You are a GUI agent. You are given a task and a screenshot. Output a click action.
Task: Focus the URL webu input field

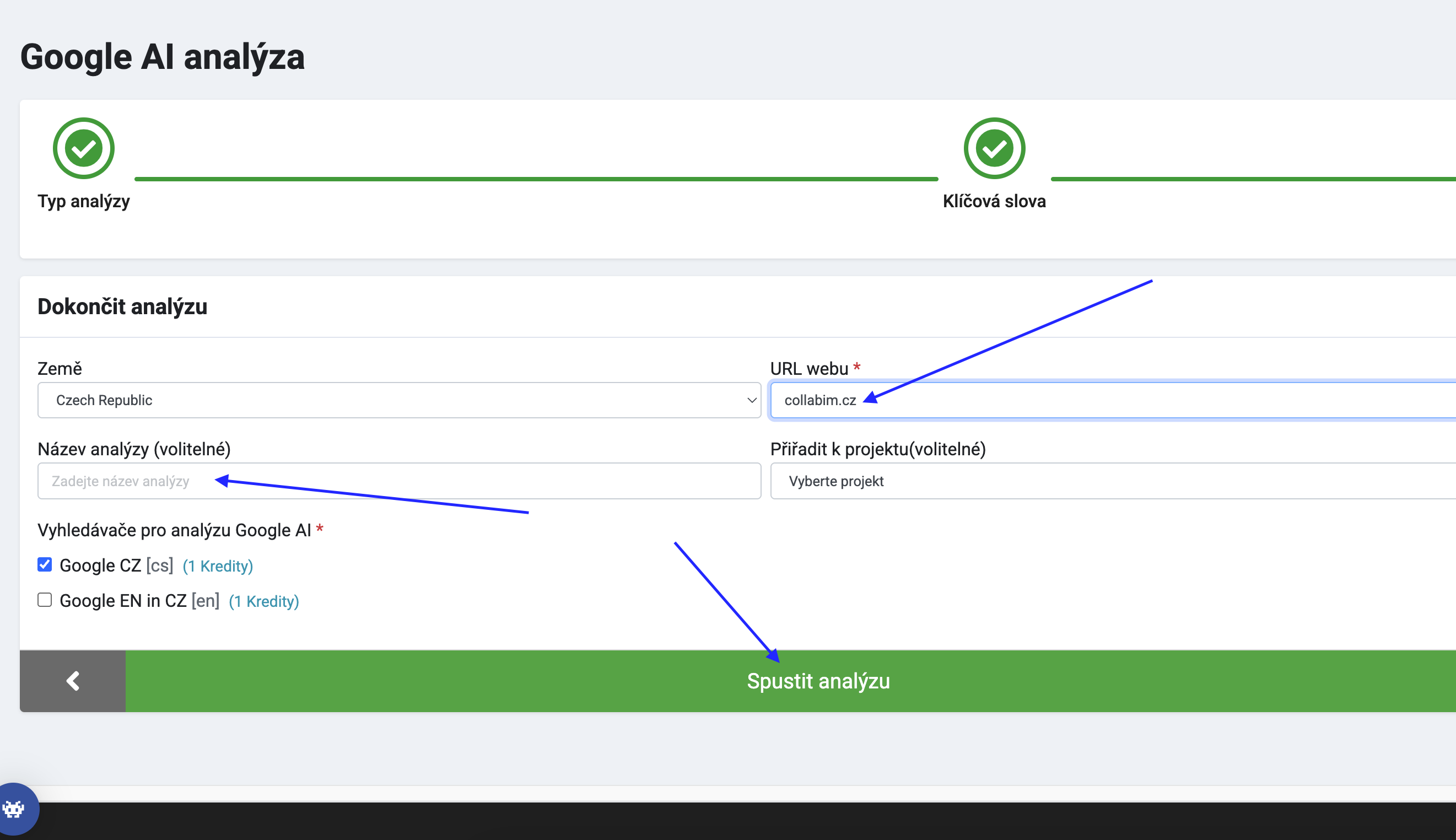coord(1113,400)
